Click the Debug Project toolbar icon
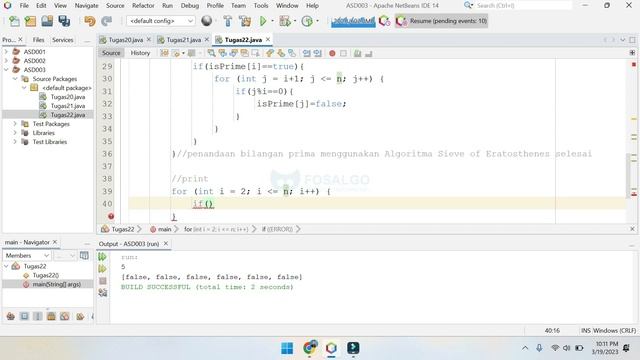This screenshot has width=640, height=360. [284, 21]
